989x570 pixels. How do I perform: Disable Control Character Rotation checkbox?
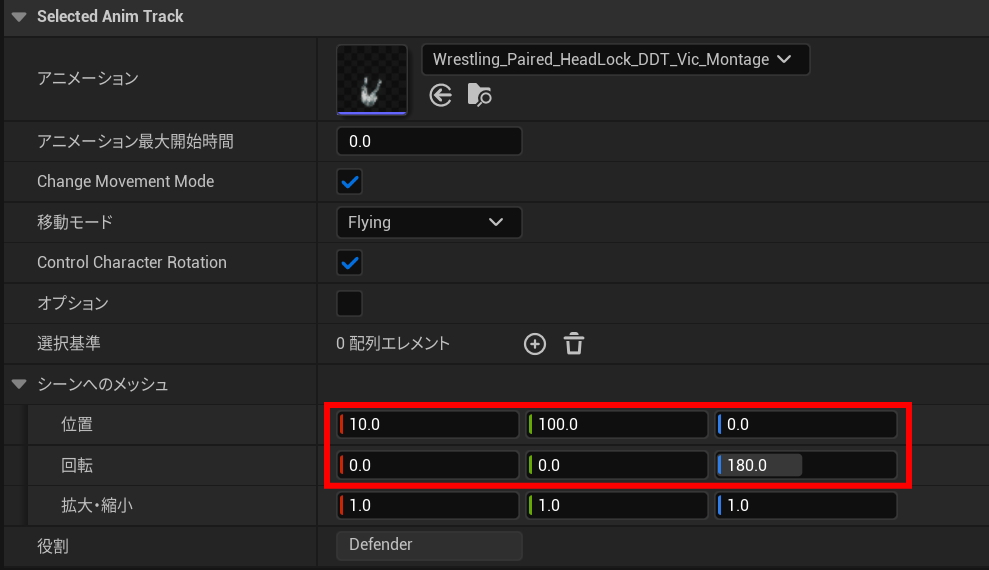(349, 263)
